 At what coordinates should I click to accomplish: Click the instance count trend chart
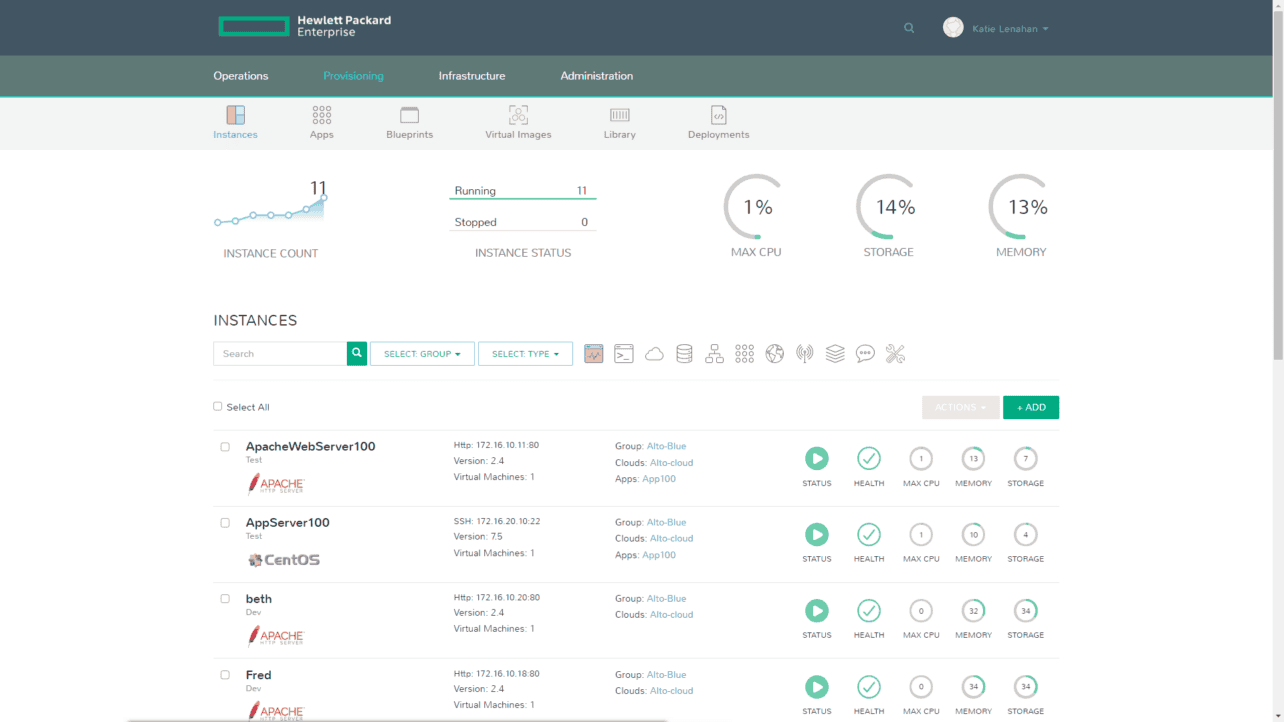click(270, 208)
